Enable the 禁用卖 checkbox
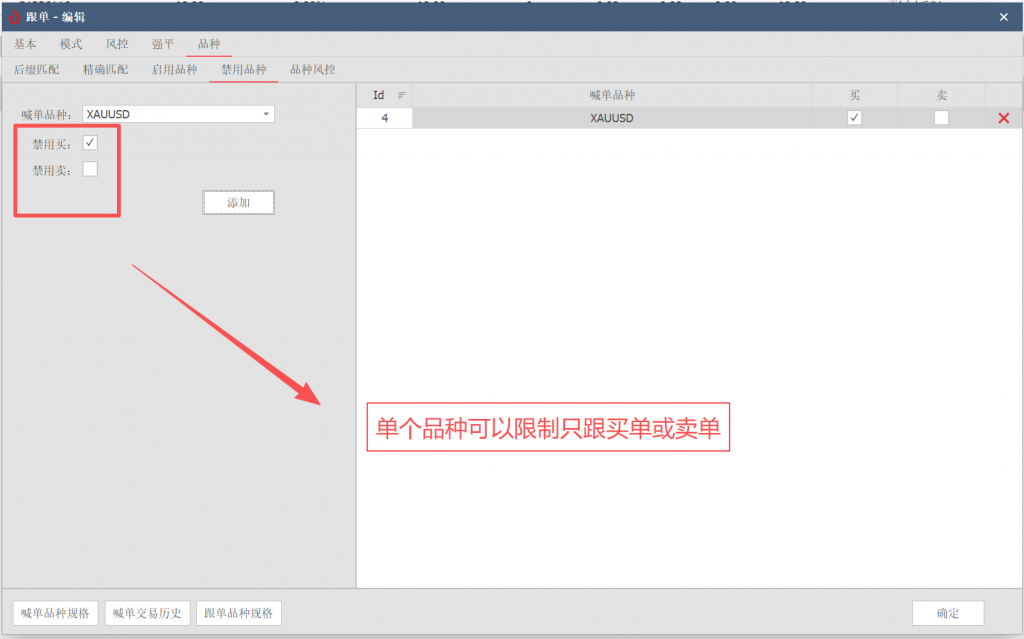1024x639 pixels. [x=90, y=169]
